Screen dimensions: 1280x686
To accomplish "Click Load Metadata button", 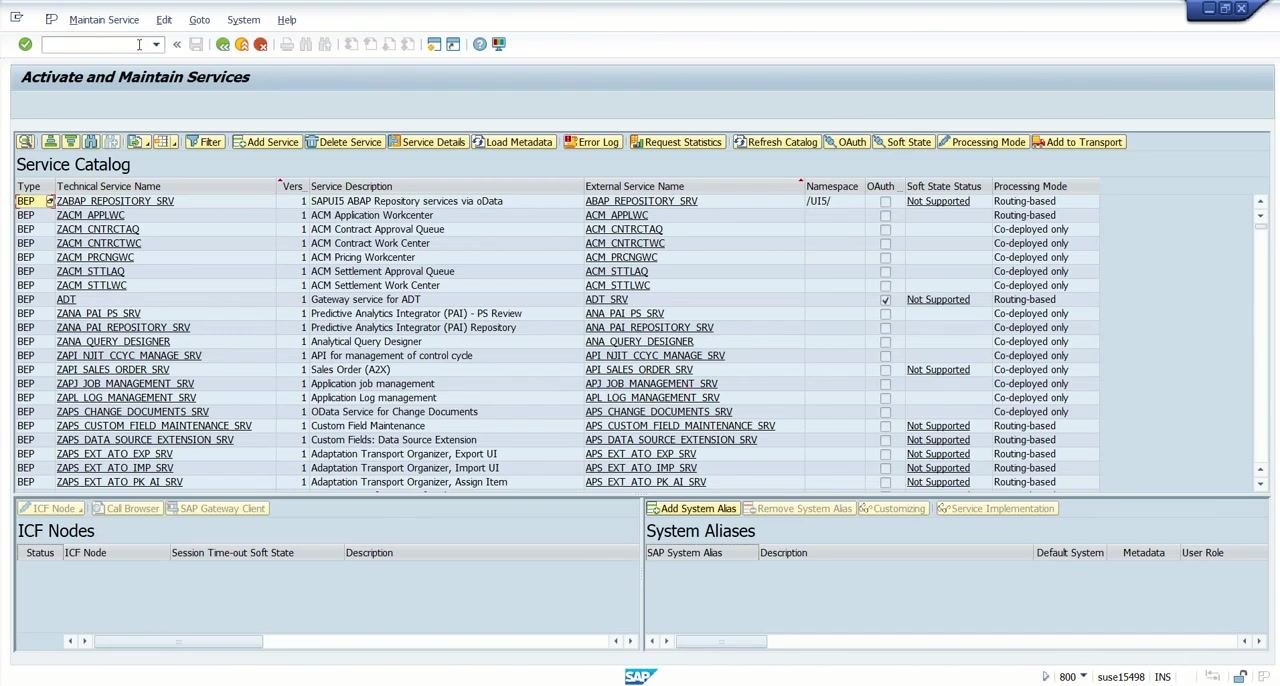I will tap(512, 142).
